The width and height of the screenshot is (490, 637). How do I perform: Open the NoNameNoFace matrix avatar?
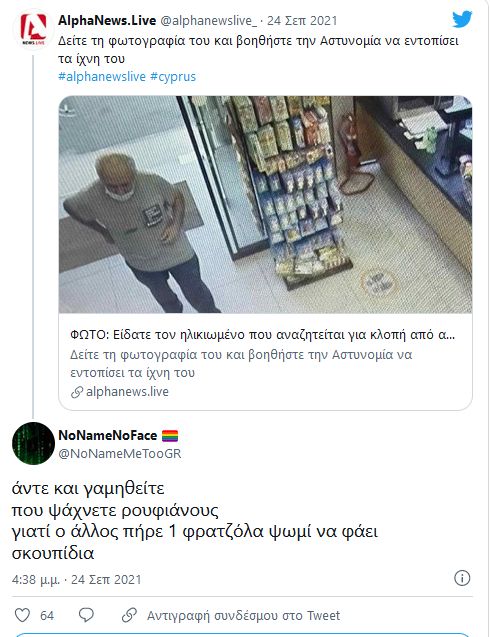coord(33,443)
